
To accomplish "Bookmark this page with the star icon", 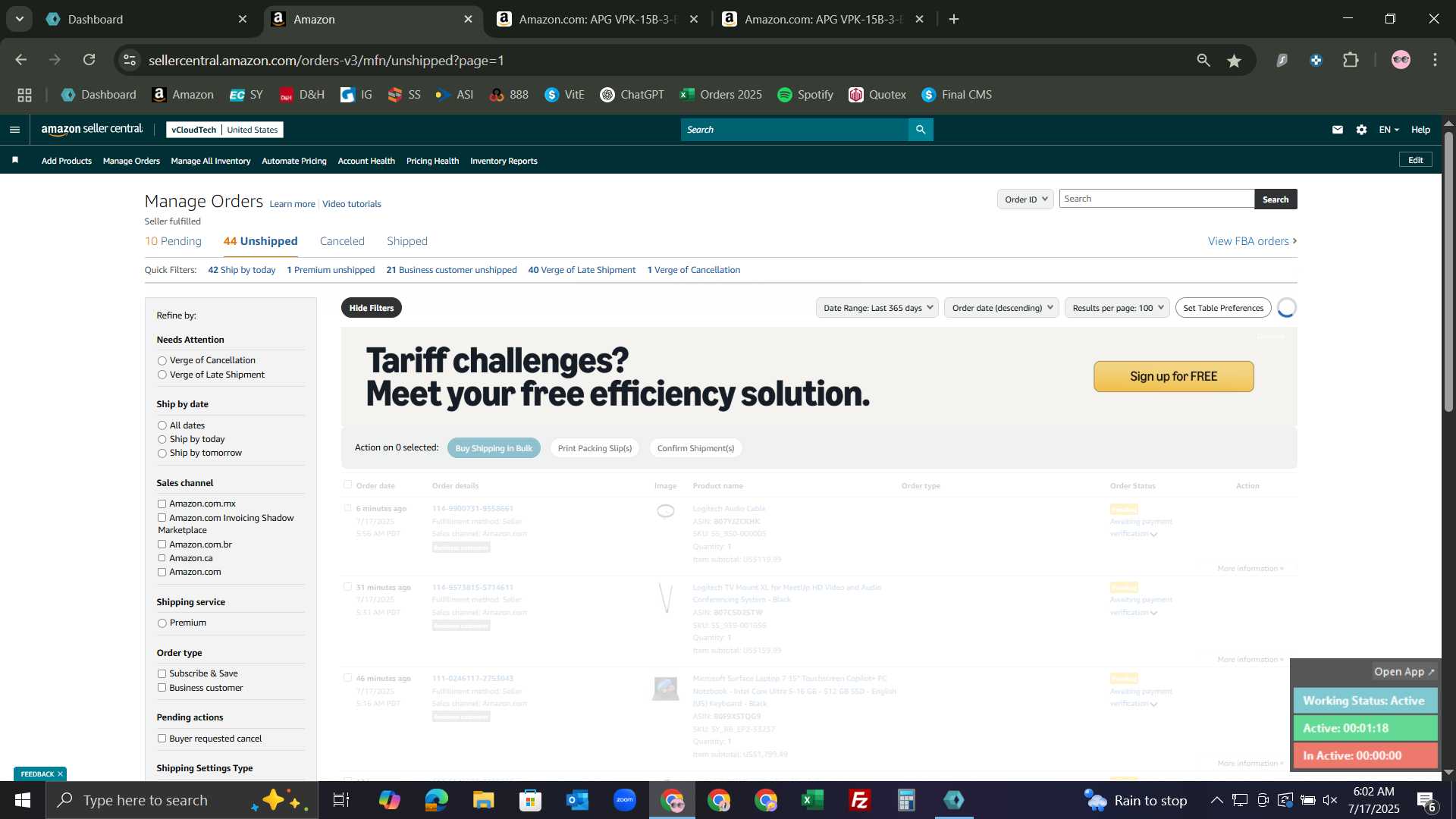I will click(x=1235, y=61).
